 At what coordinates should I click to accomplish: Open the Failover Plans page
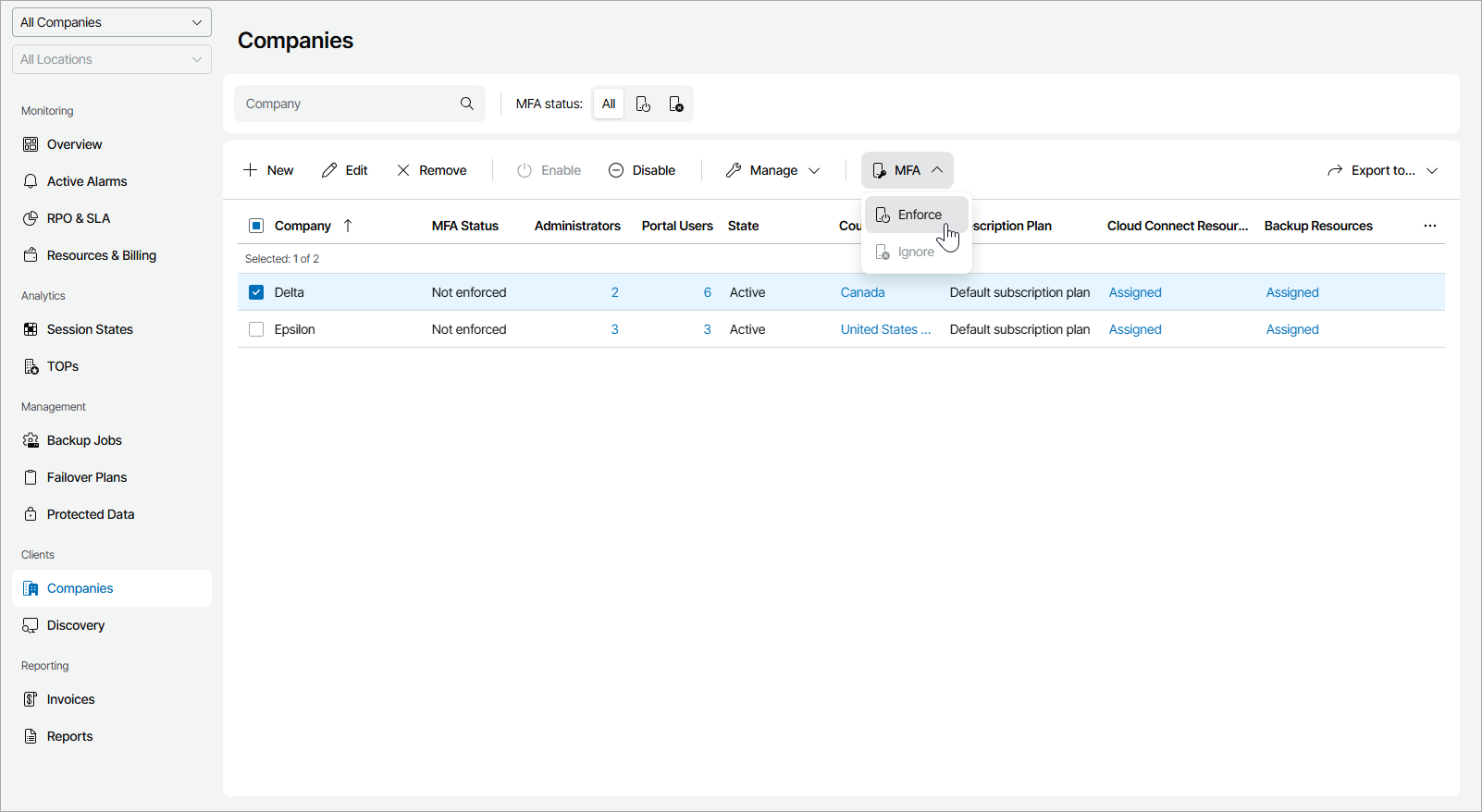pos(112,477)
